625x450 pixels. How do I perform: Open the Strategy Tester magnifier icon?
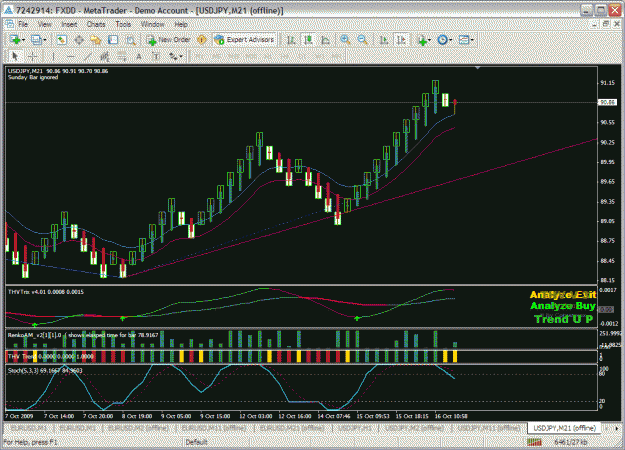(131, 40)
